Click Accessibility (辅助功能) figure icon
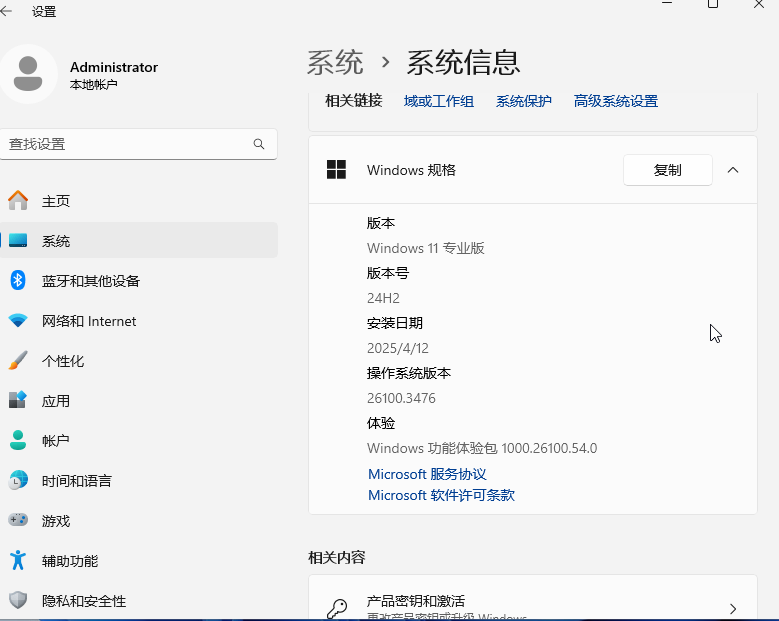This screenshot has height=621, width=779. [x=18, y=561]
